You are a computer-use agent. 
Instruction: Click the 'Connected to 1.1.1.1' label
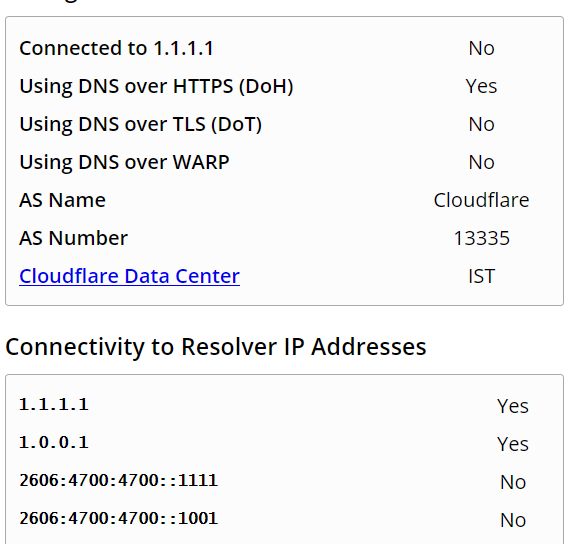tap(116, 48)
